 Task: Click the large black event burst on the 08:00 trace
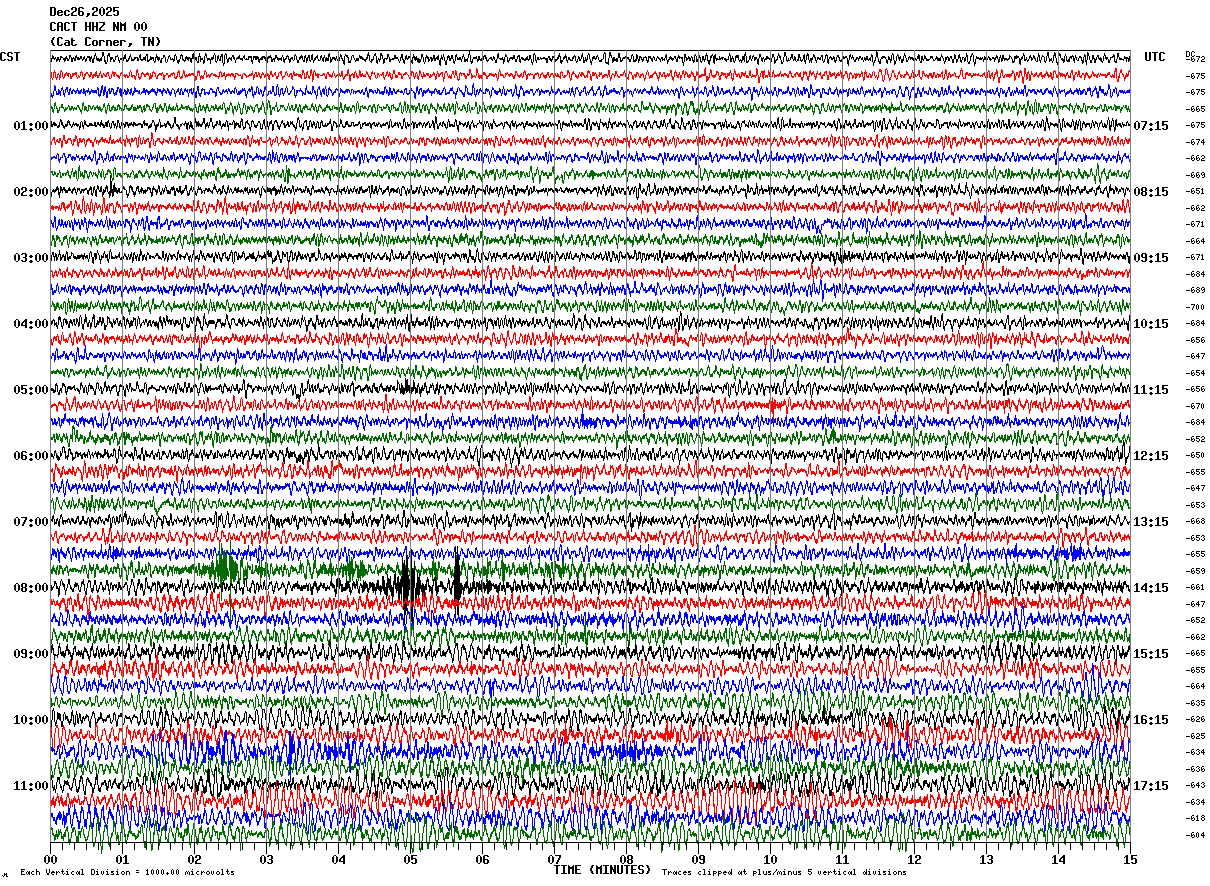(x=408, y=586)
